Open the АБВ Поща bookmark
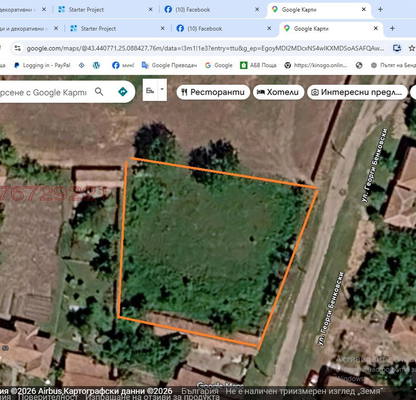This screenshot has width=416, height=400. point(258,65)
